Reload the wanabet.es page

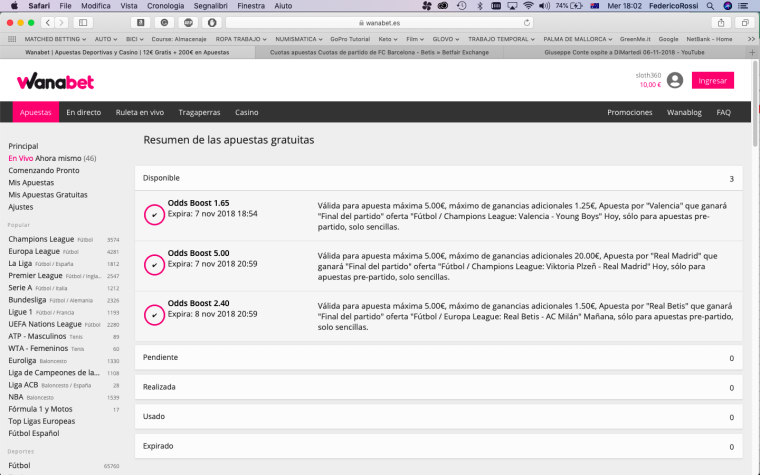coord(526,23)
